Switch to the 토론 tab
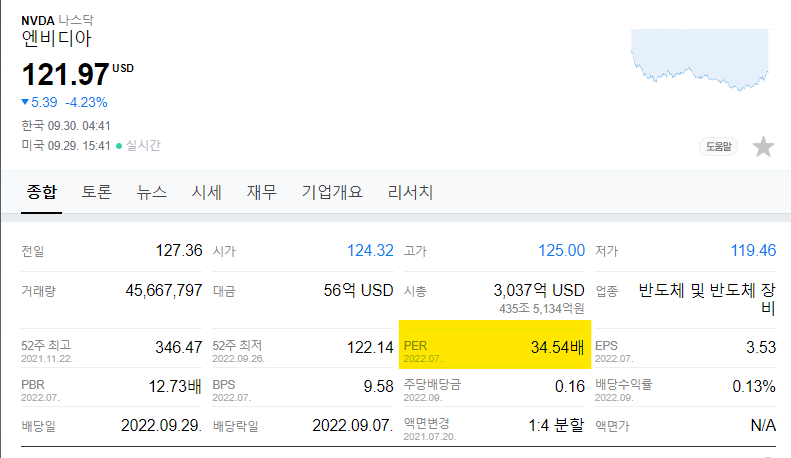Viewport: 791px width, 458px height. click(96, 192)
